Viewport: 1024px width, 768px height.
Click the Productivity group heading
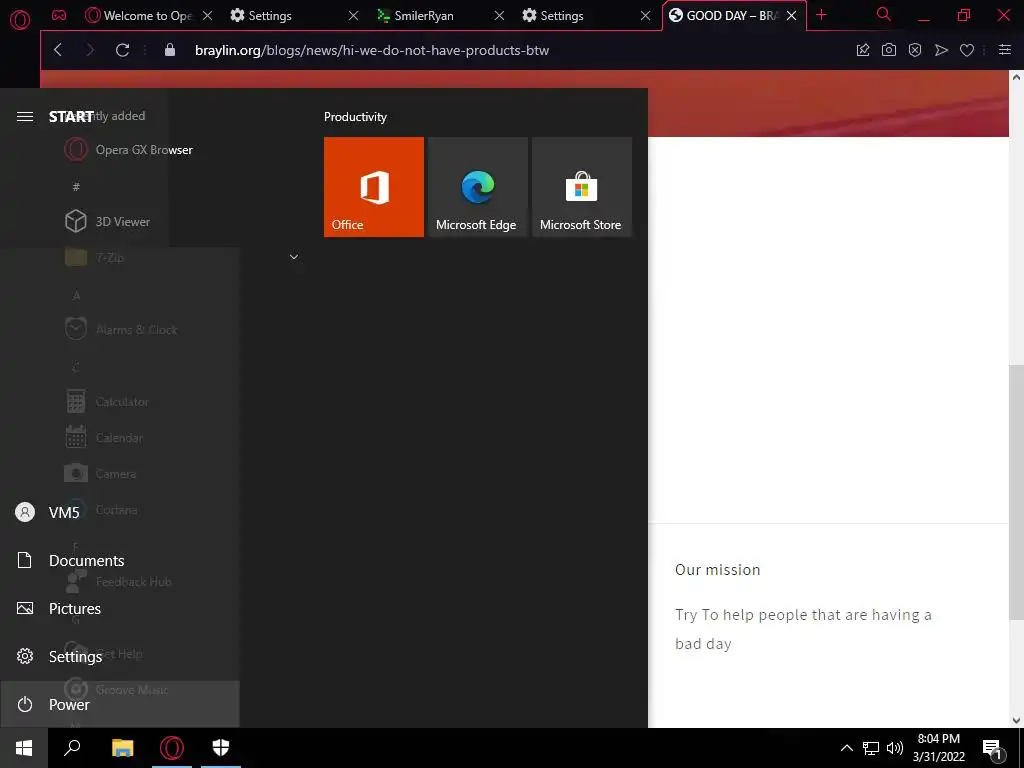click(355, 117)
